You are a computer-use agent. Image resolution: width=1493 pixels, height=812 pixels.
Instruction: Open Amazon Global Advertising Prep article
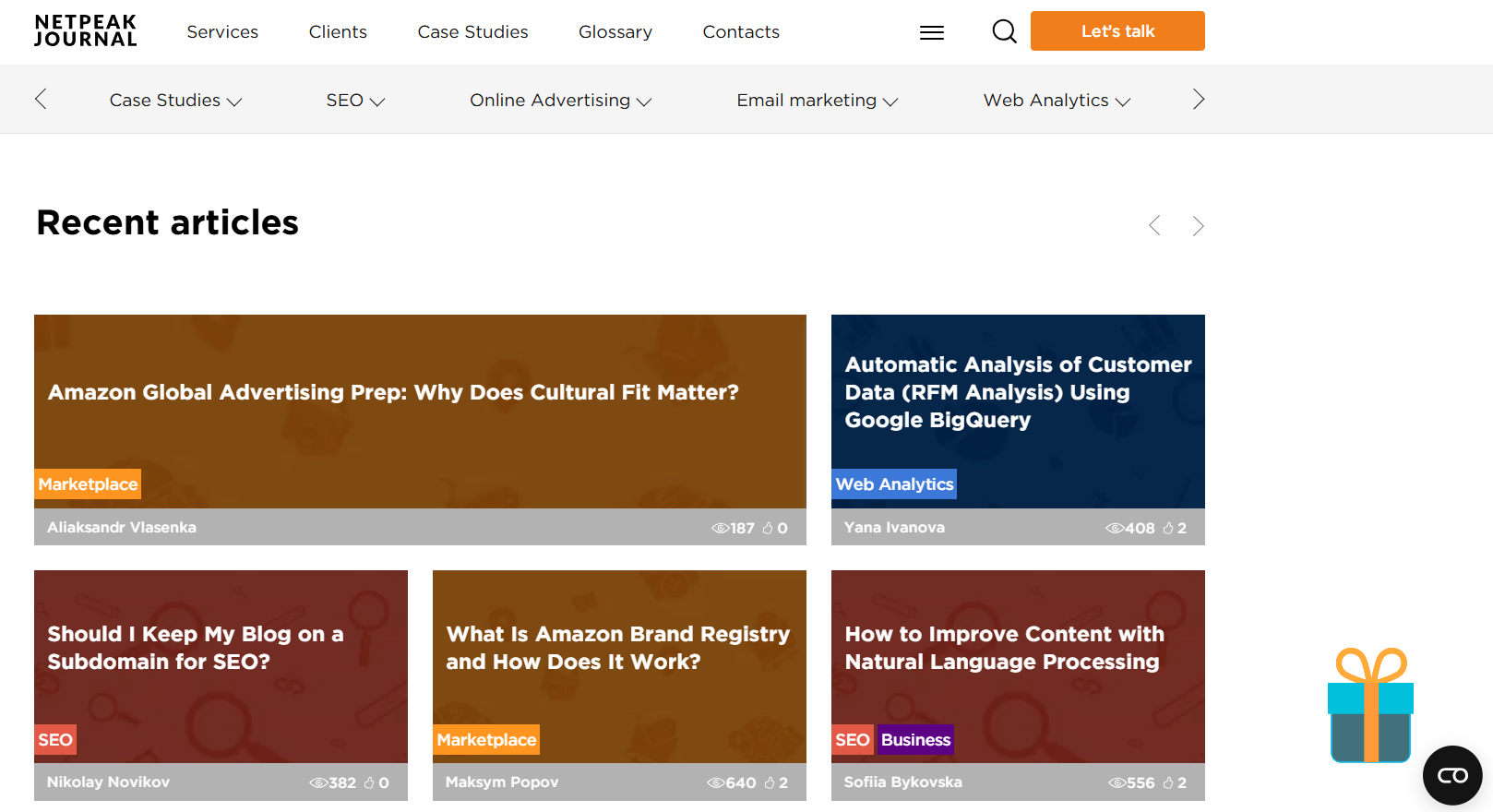(x=393, y=392)
